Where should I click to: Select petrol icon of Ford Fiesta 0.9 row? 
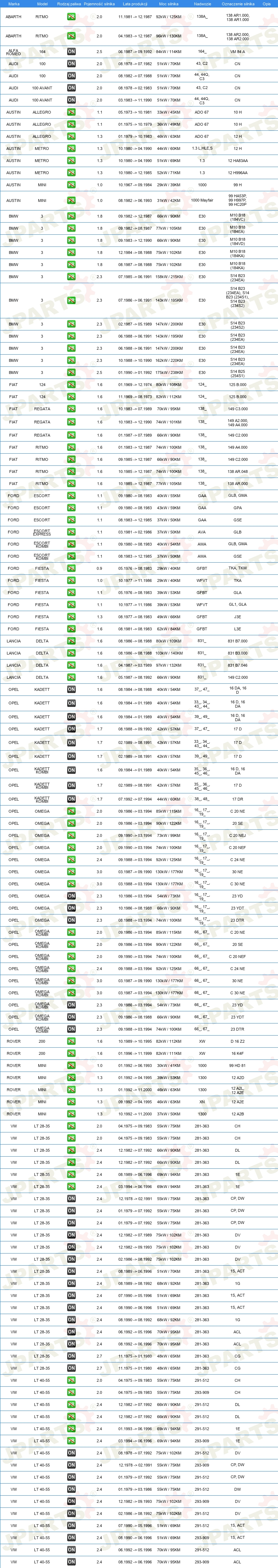(x=71, y=568)
